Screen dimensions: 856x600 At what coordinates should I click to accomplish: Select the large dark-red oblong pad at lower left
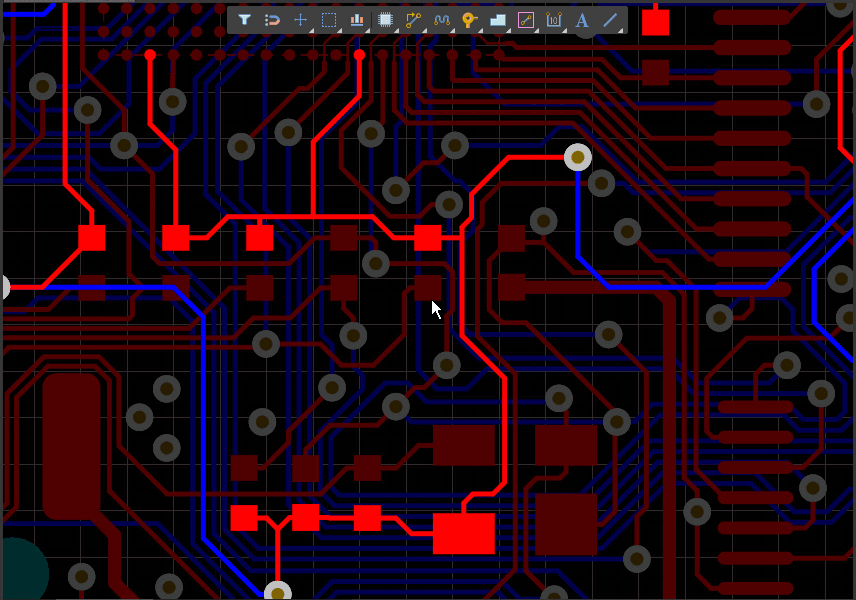pyautogui.click(x=72, y=446)
